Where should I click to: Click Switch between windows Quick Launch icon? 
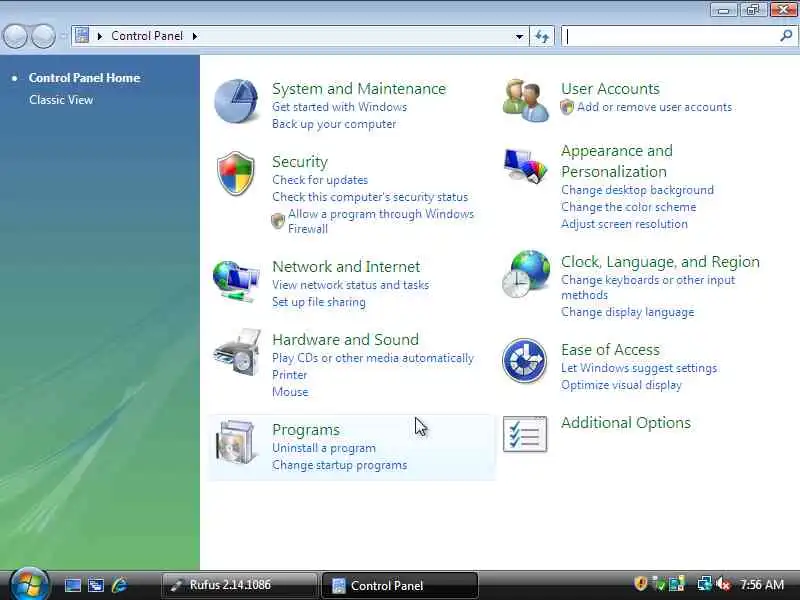96,585
